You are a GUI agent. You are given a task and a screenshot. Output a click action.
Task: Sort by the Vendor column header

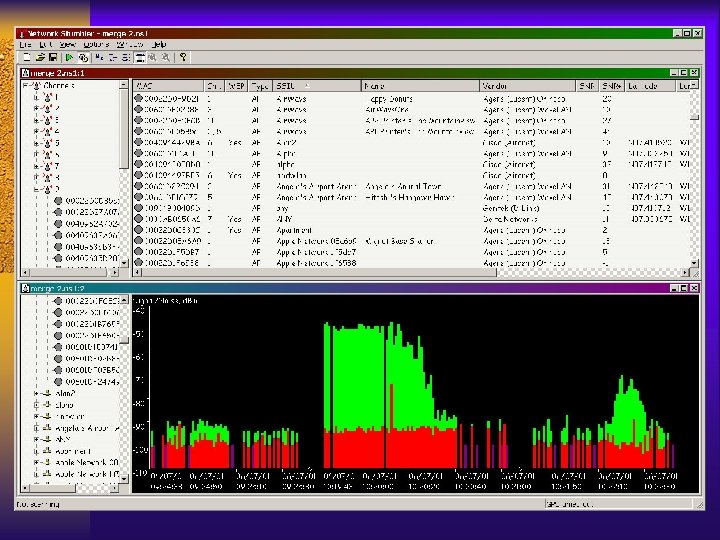(x=527, y=86)
